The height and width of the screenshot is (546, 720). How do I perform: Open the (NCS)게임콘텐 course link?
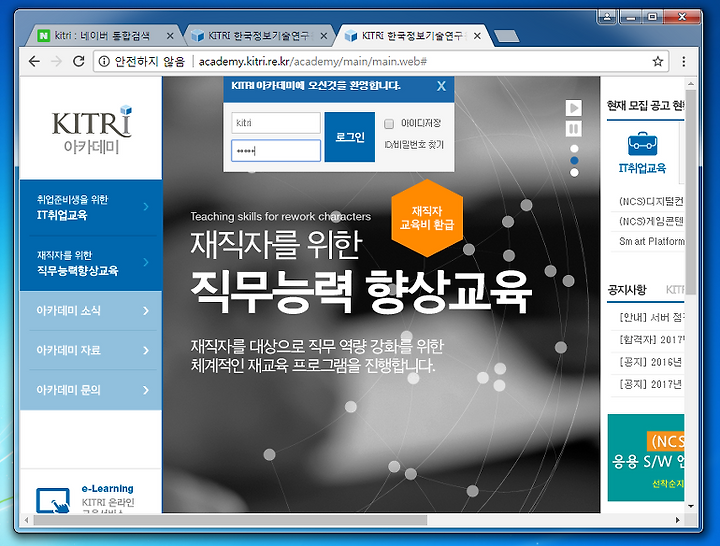[651, 221]
